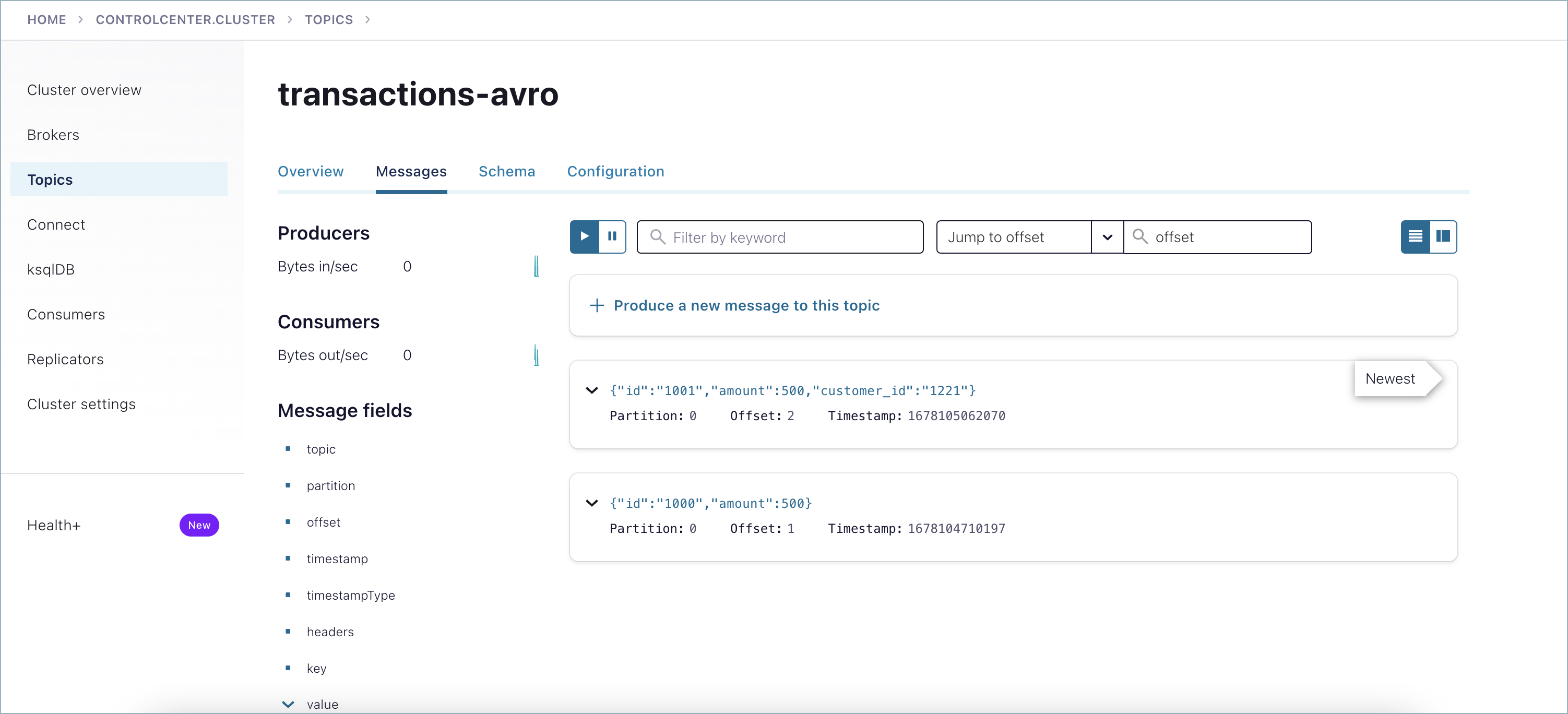
Task: Resume the message stream with the play icon
Action: (x=584, y=236)
